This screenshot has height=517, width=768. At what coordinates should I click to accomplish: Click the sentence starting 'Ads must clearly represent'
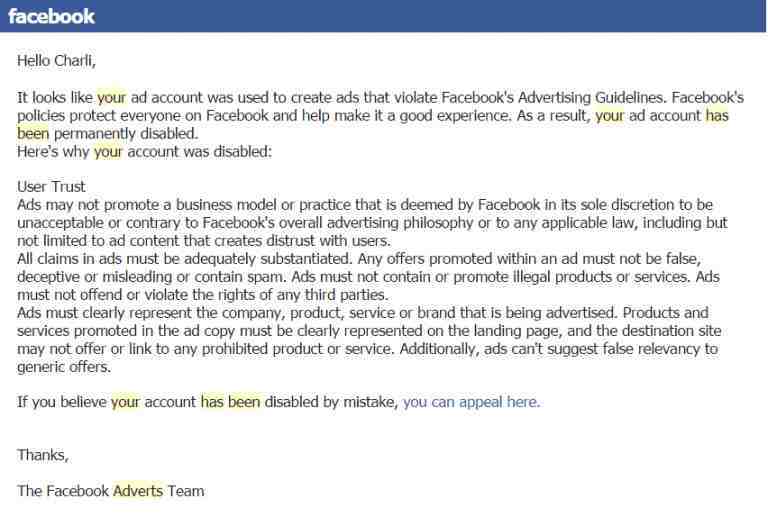(318, 312)
